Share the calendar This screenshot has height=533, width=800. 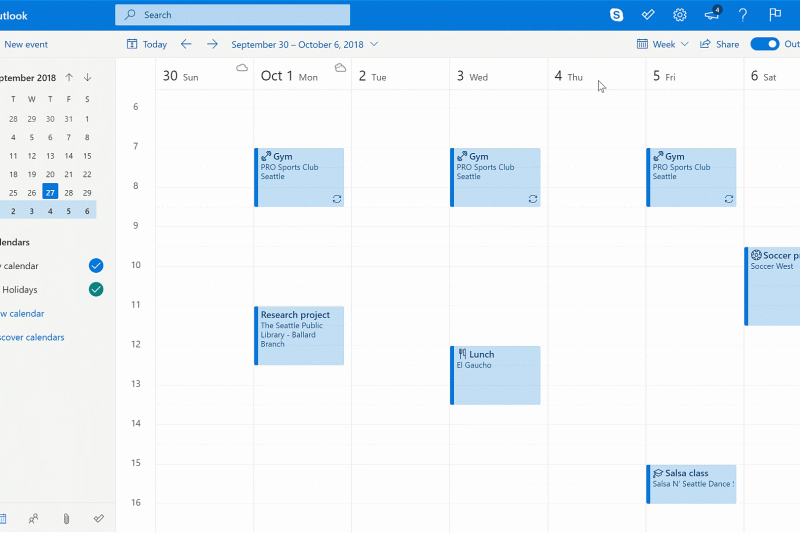point(719,44)
